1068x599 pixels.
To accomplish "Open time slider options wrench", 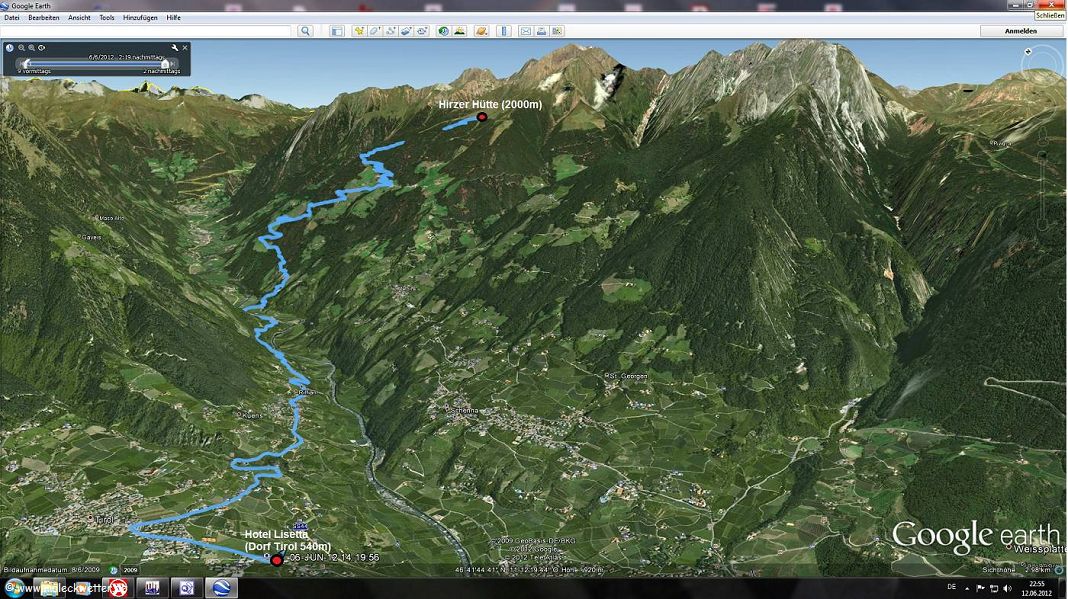I will (x=175, y=47).
